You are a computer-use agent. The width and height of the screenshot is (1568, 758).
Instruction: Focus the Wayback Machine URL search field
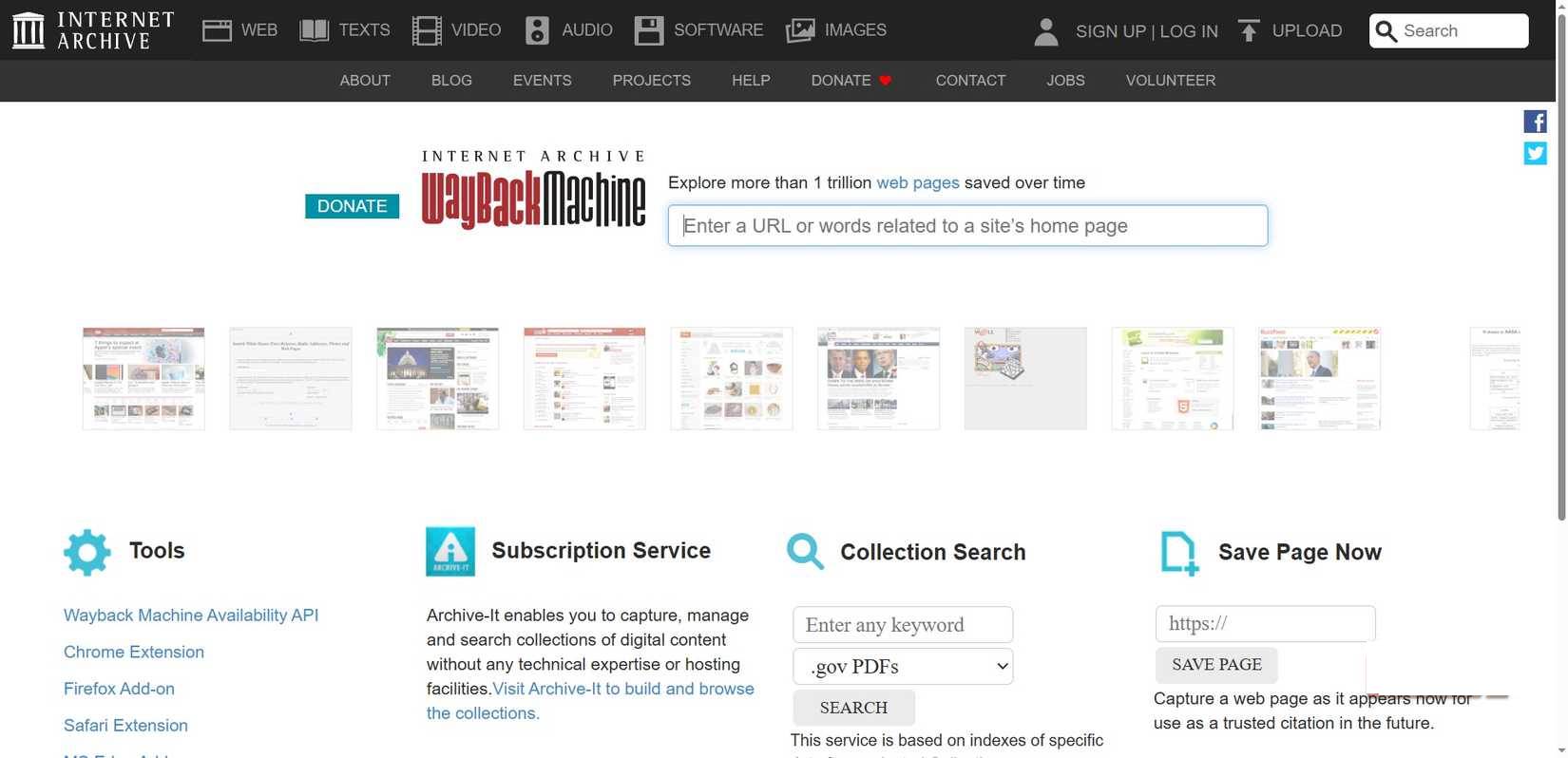[x=967, y=226]
